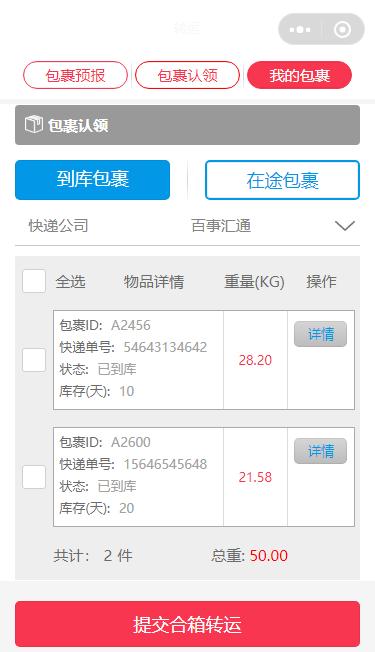Check the box for package A2600
The height and width of the screenshot is (652, 375).
(34, 477)
